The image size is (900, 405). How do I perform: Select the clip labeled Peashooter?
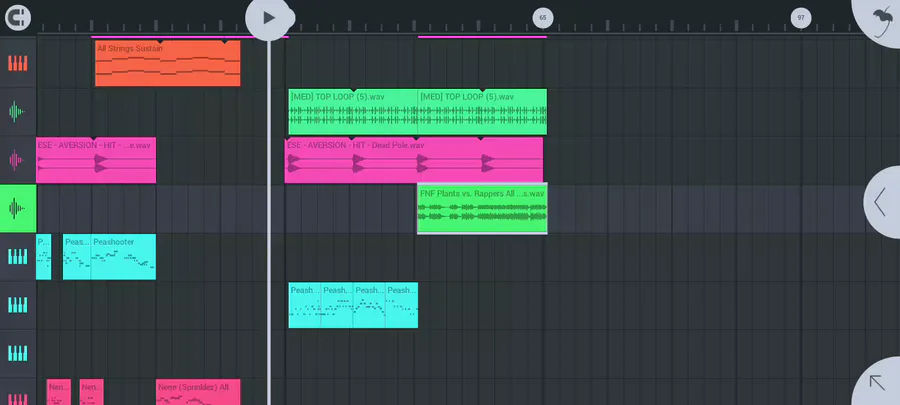tap(123, 256)
